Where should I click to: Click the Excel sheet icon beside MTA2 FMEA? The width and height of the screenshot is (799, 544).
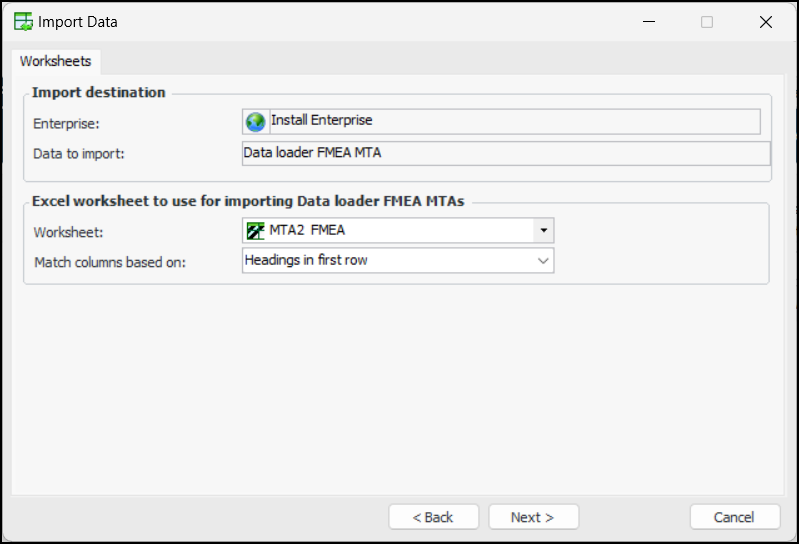[255, 231]
